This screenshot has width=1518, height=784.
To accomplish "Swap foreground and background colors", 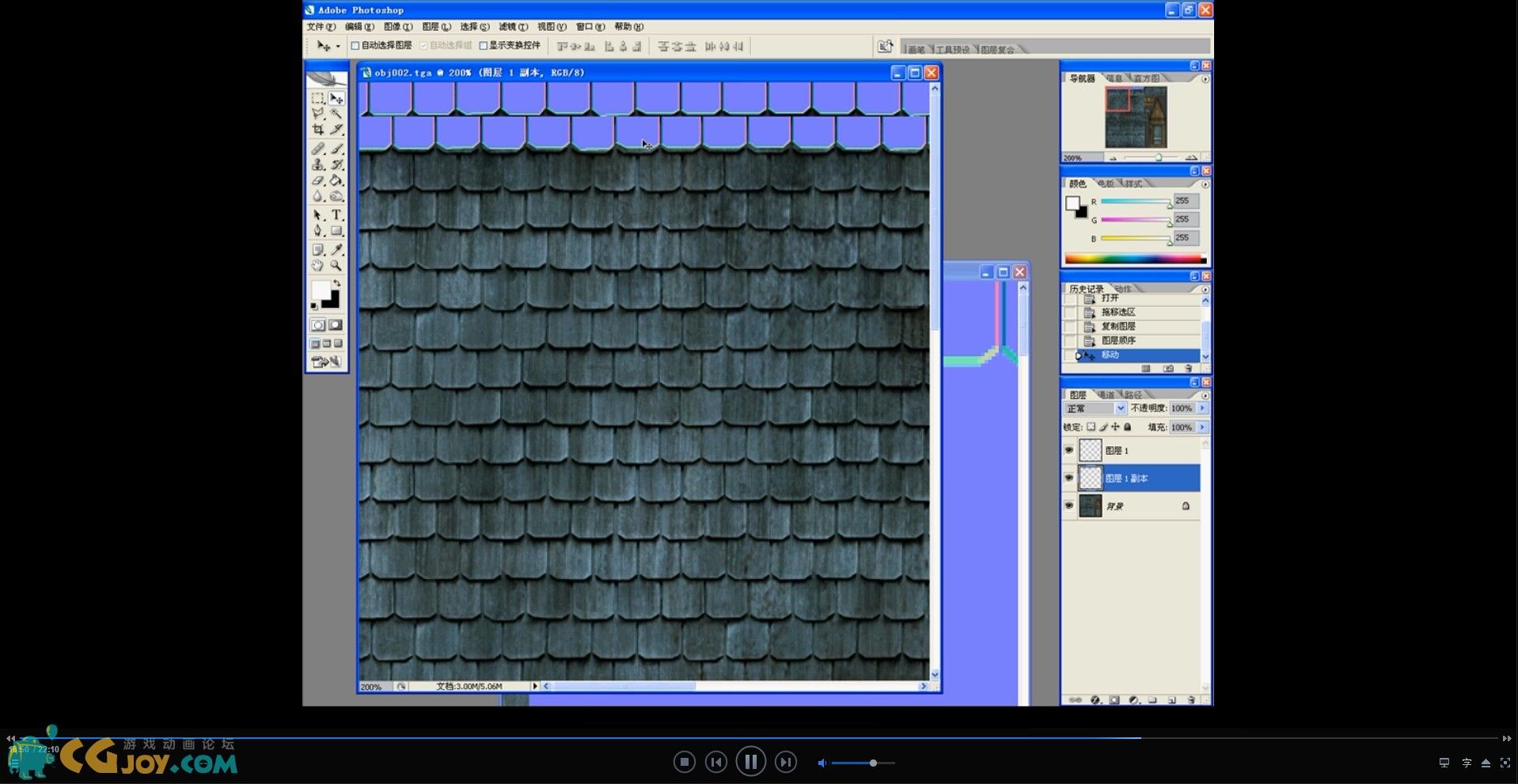I will 337,283.
